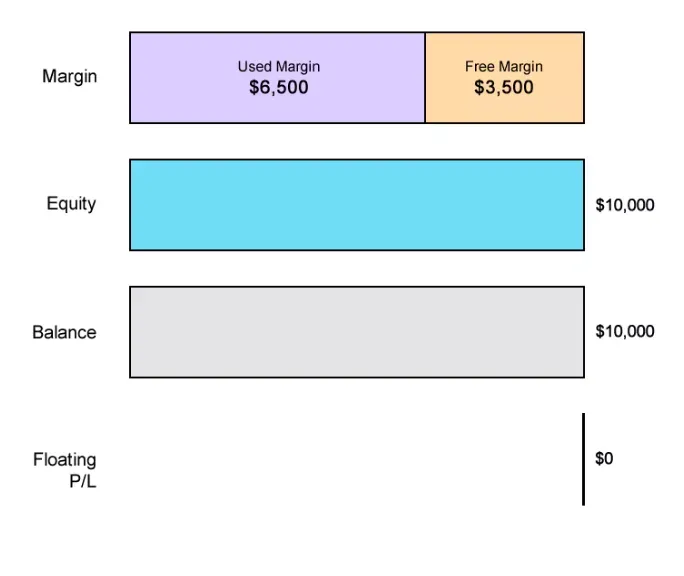Click the black Floating P/L vertical line
Image resolution: width=684 pixels, height=576 pixels.
583,459
